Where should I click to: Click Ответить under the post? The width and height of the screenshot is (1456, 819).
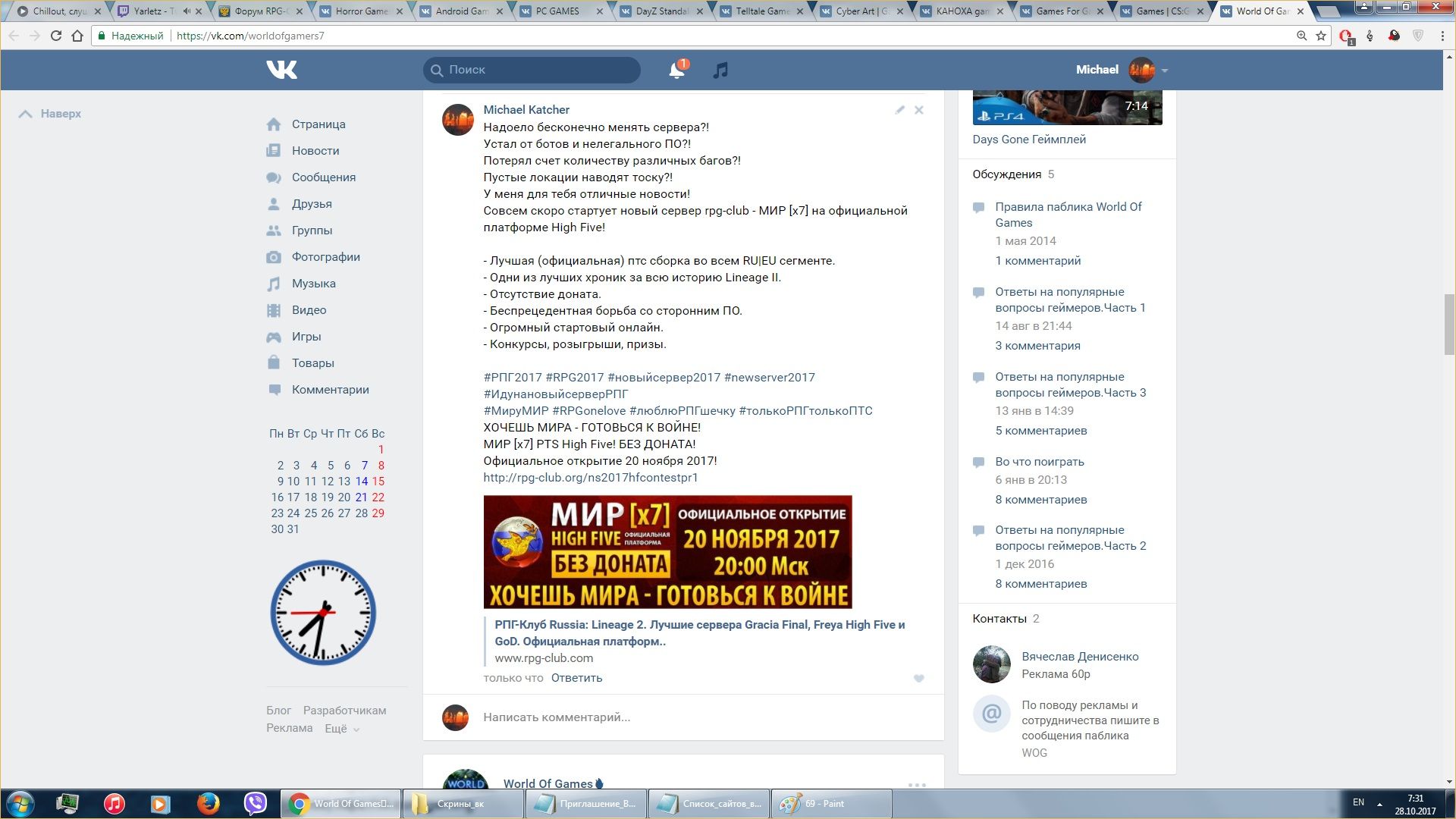pyautogui.click(x=576, y=678)
